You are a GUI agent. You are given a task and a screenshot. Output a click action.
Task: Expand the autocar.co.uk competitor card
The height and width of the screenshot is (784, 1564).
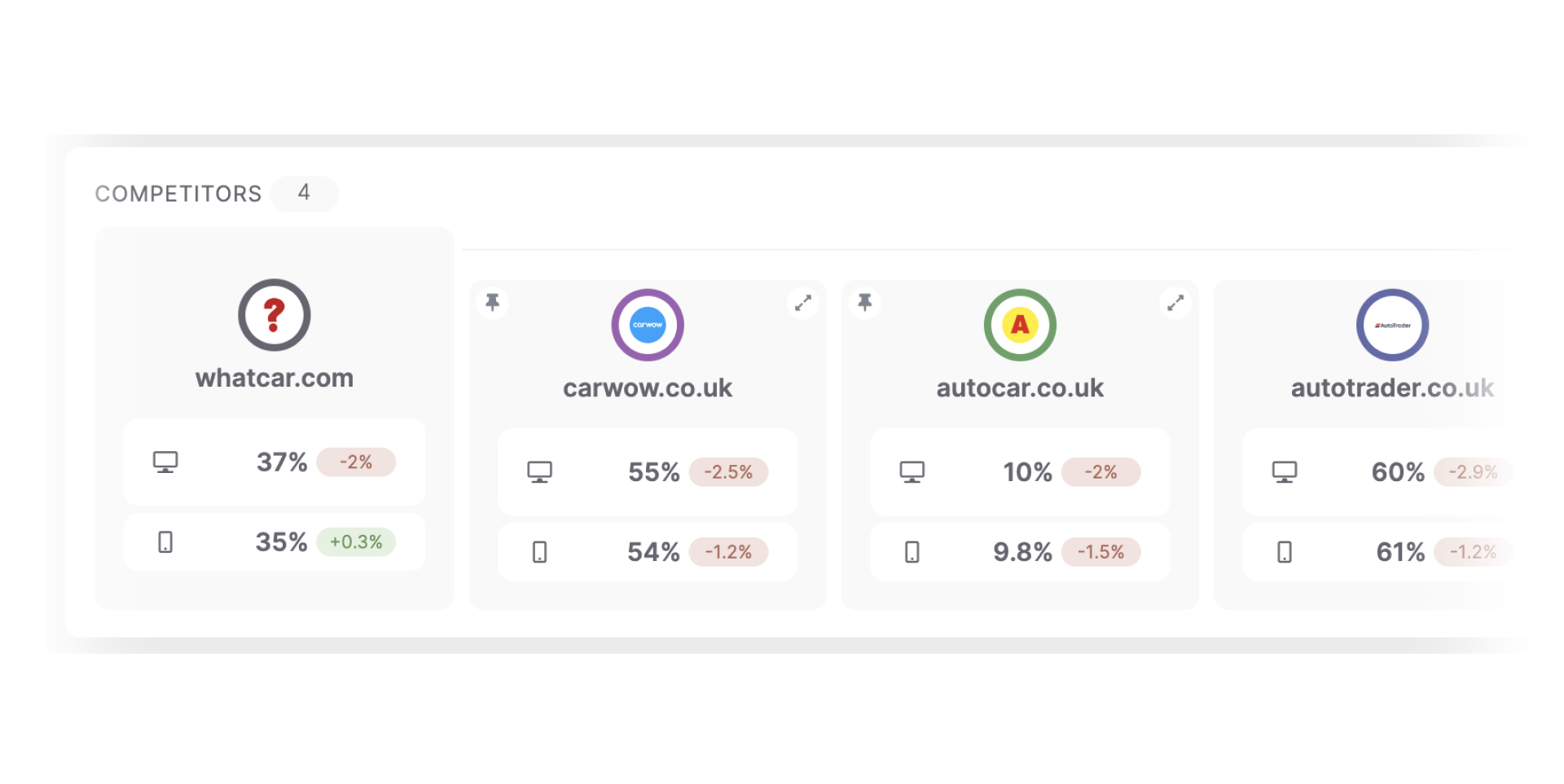[x=1175, y=303]
